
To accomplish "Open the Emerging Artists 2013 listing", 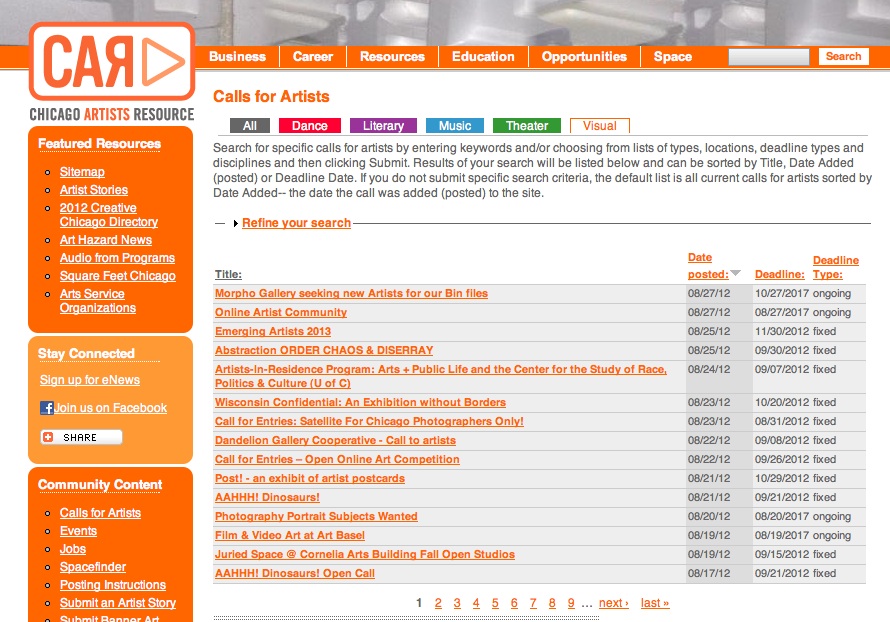I will click(272, 332).
